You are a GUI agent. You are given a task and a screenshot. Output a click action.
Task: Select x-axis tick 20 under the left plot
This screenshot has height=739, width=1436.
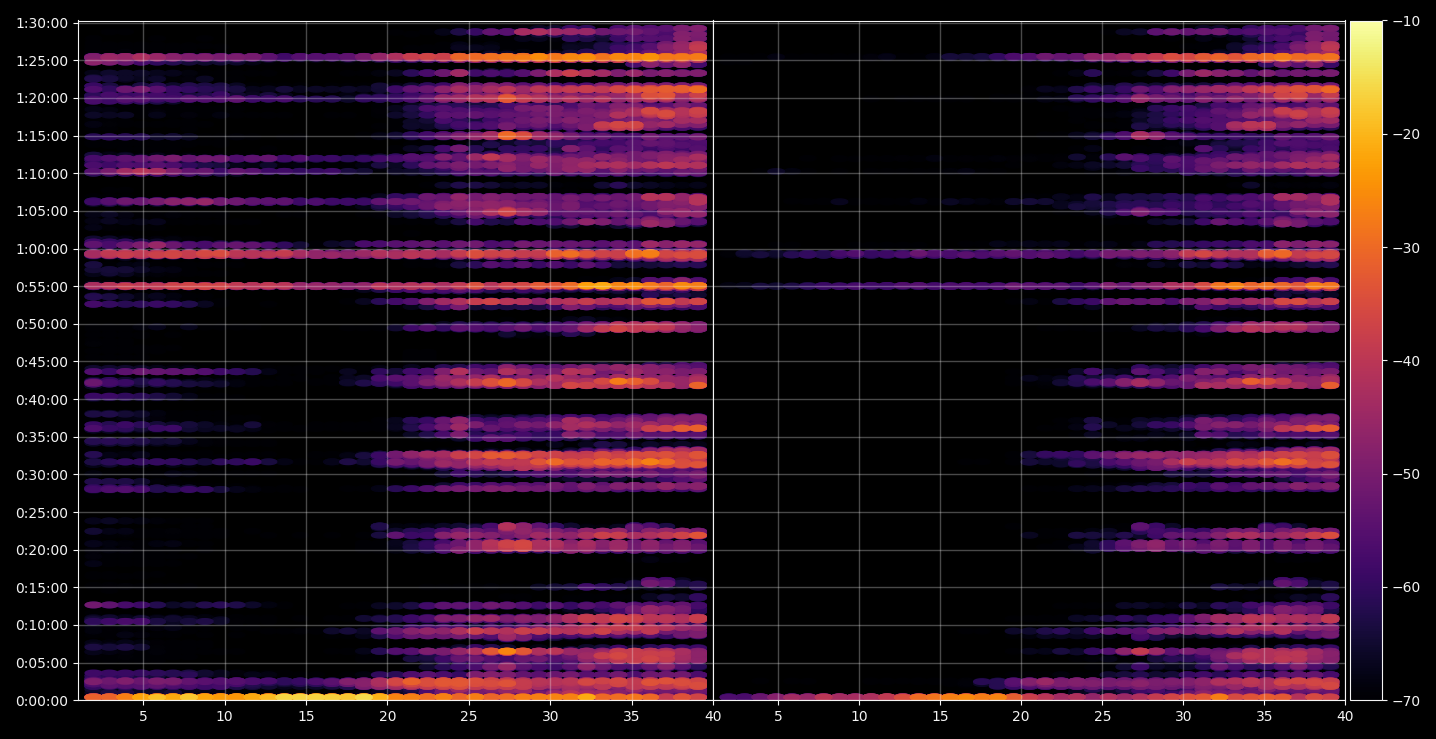tap(388, 716)
